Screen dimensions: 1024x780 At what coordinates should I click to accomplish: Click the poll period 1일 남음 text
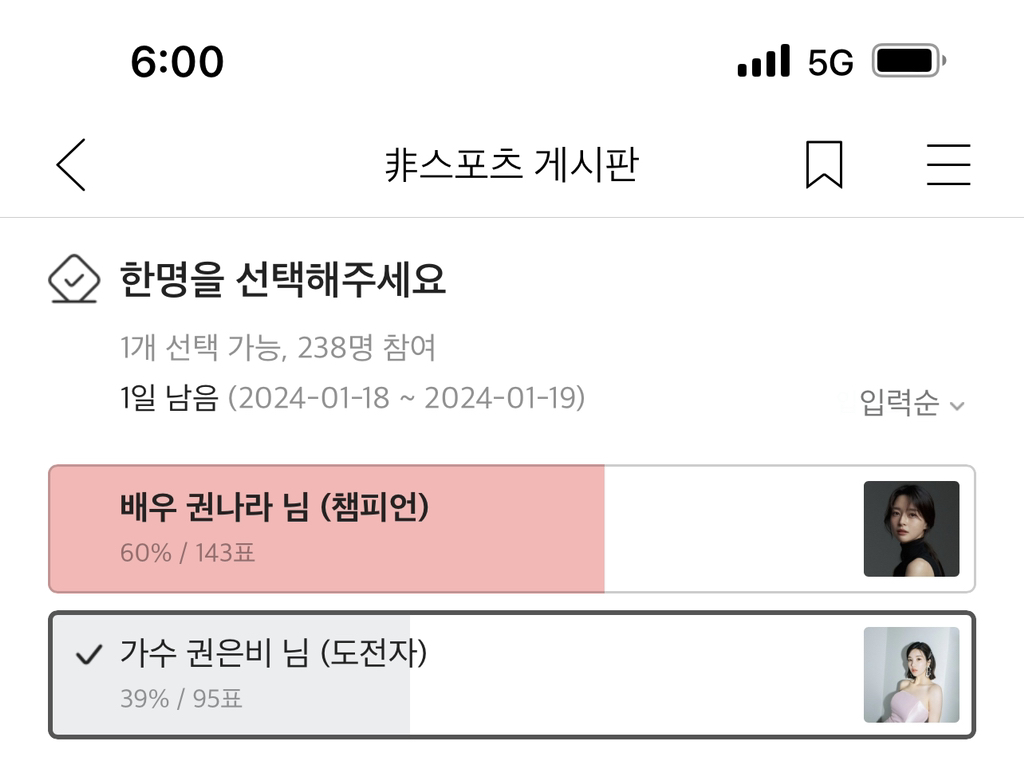coord(168,398)
